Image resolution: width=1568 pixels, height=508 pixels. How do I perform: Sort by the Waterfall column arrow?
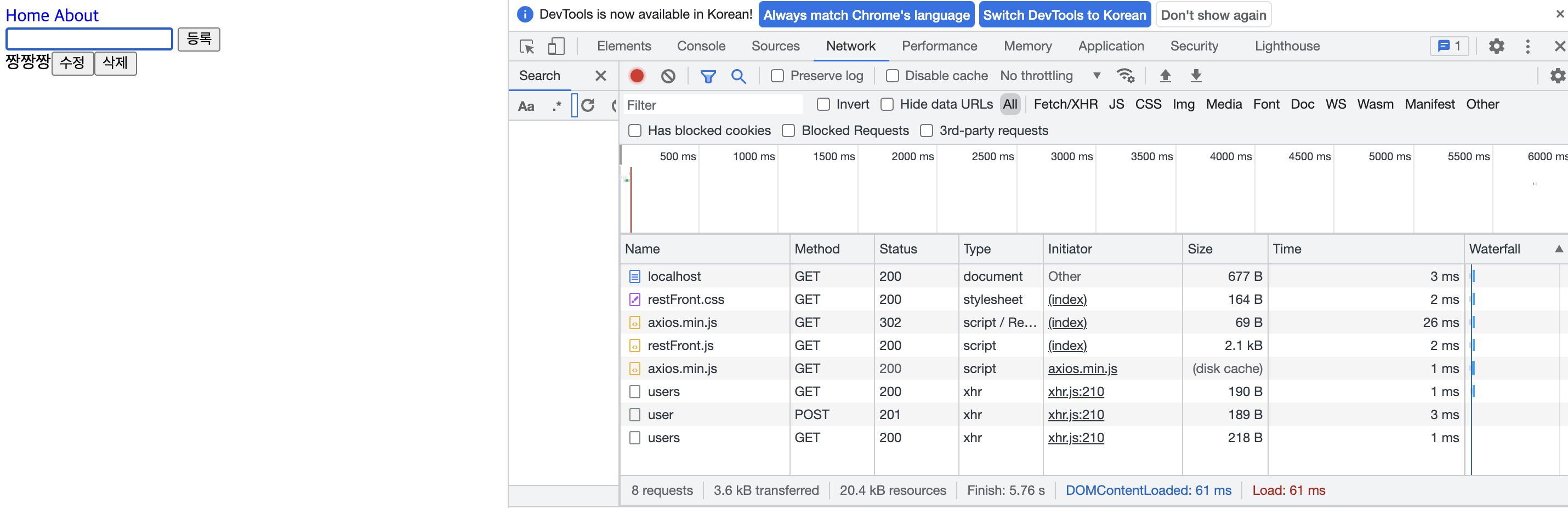point(1559,249)
